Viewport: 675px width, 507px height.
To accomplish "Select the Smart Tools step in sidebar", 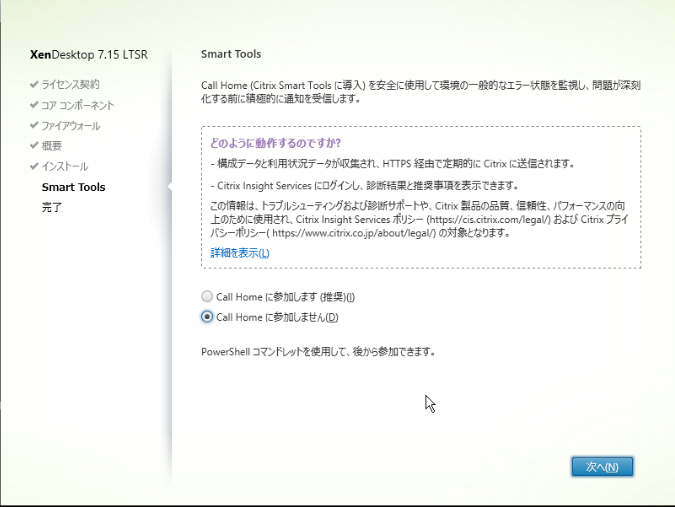I will 74,187.
